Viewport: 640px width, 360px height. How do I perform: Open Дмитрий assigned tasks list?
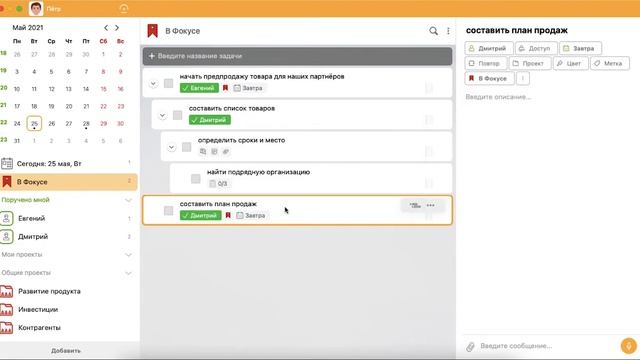click(69, 236)
